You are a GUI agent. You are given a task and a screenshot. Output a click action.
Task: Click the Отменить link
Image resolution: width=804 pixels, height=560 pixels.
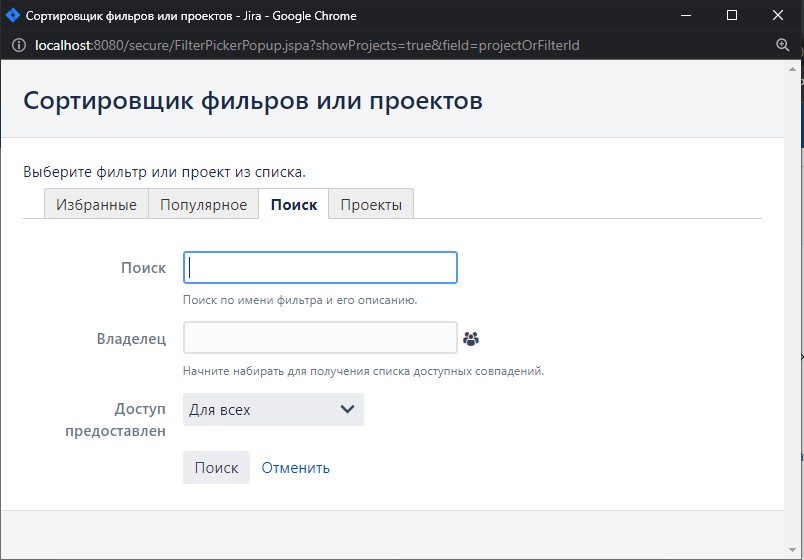(295, 468)
